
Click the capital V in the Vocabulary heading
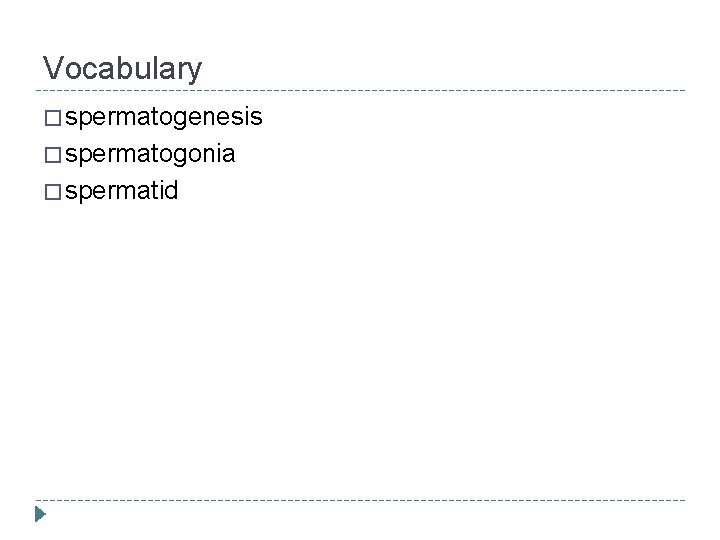coord(53,68)
